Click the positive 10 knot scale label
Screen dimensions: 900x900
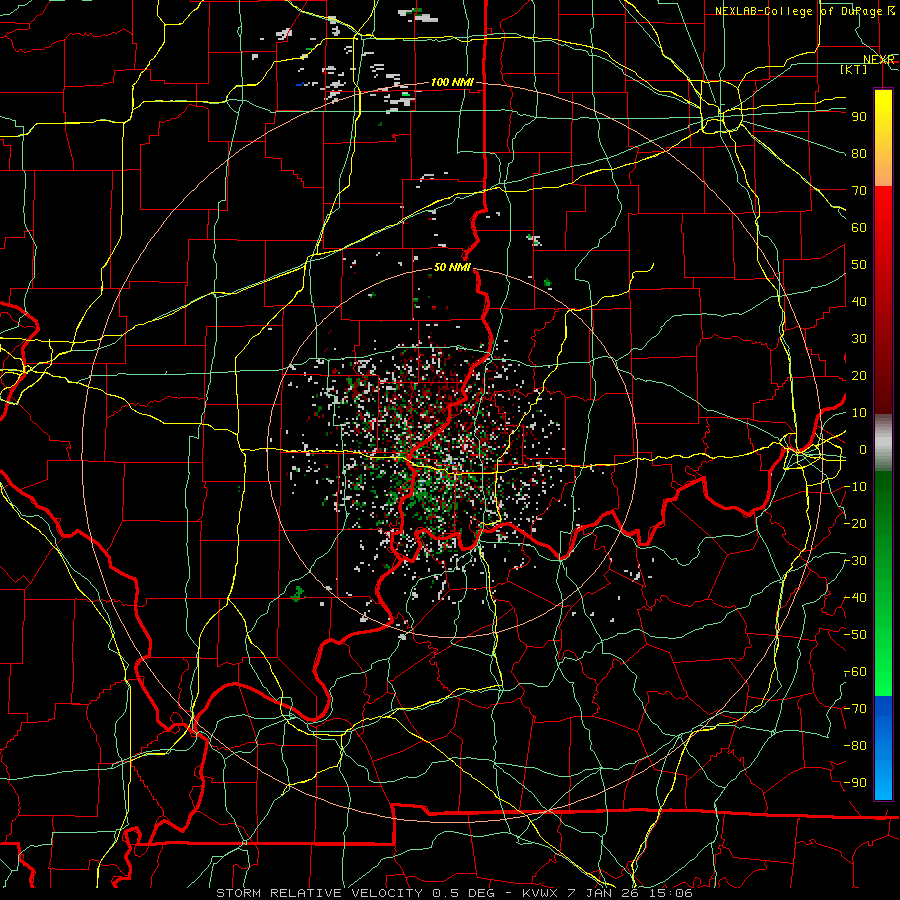click(859, 413)
